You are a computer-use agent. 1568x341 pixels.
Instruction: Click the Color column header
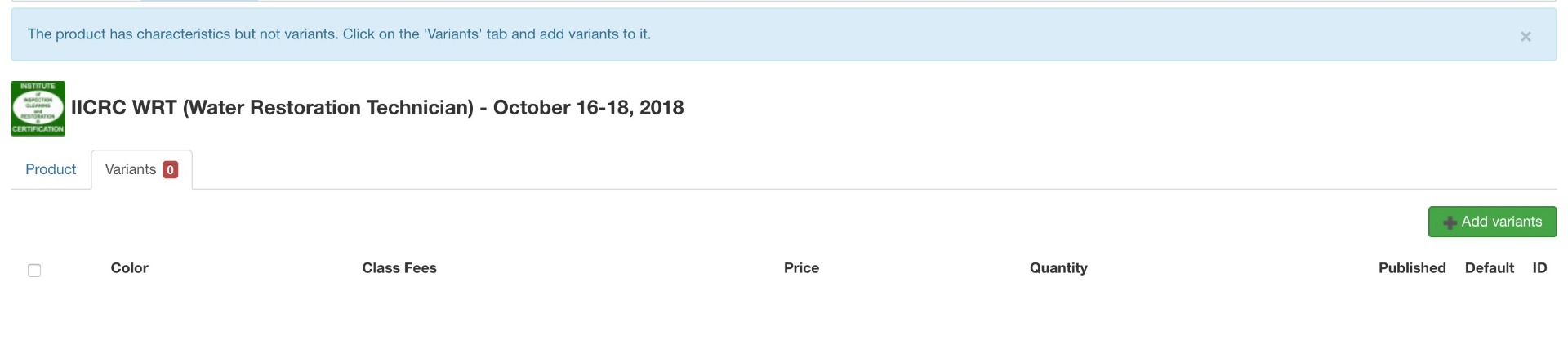click(129, 268)
